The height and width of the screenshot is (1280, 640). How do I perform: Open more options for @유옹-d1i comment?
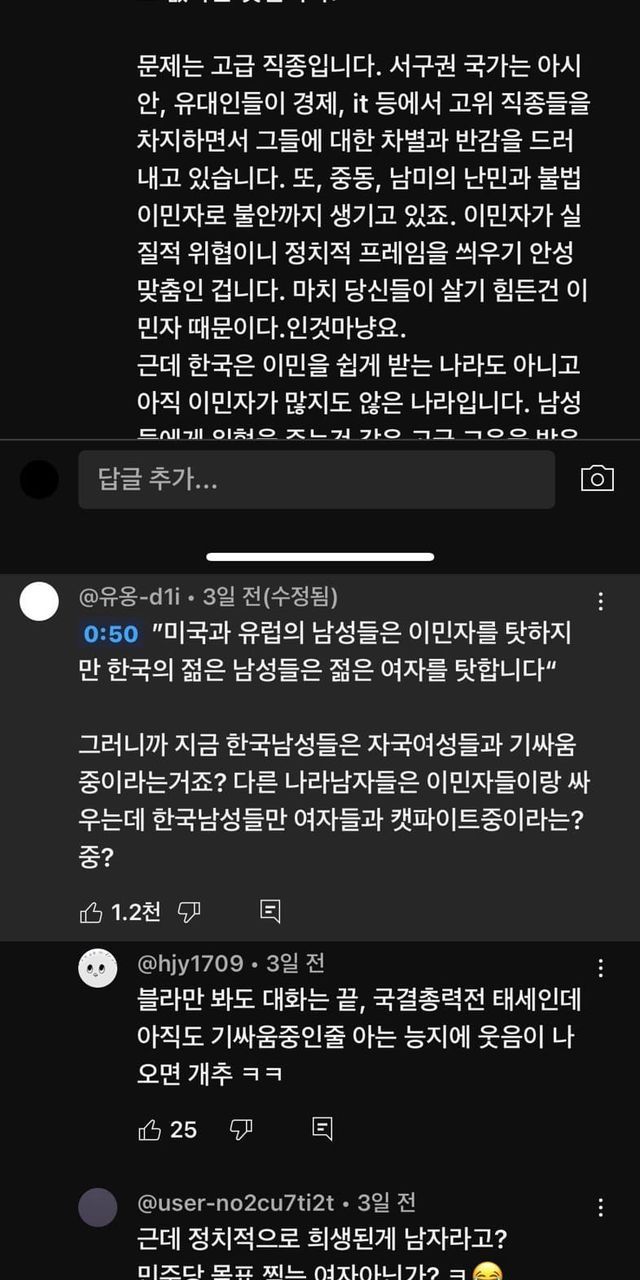coord(600,602)
